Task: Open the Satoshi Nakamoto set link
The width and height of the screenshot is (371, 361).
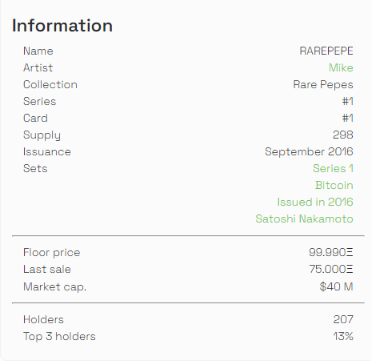Action: pos(304,219)
